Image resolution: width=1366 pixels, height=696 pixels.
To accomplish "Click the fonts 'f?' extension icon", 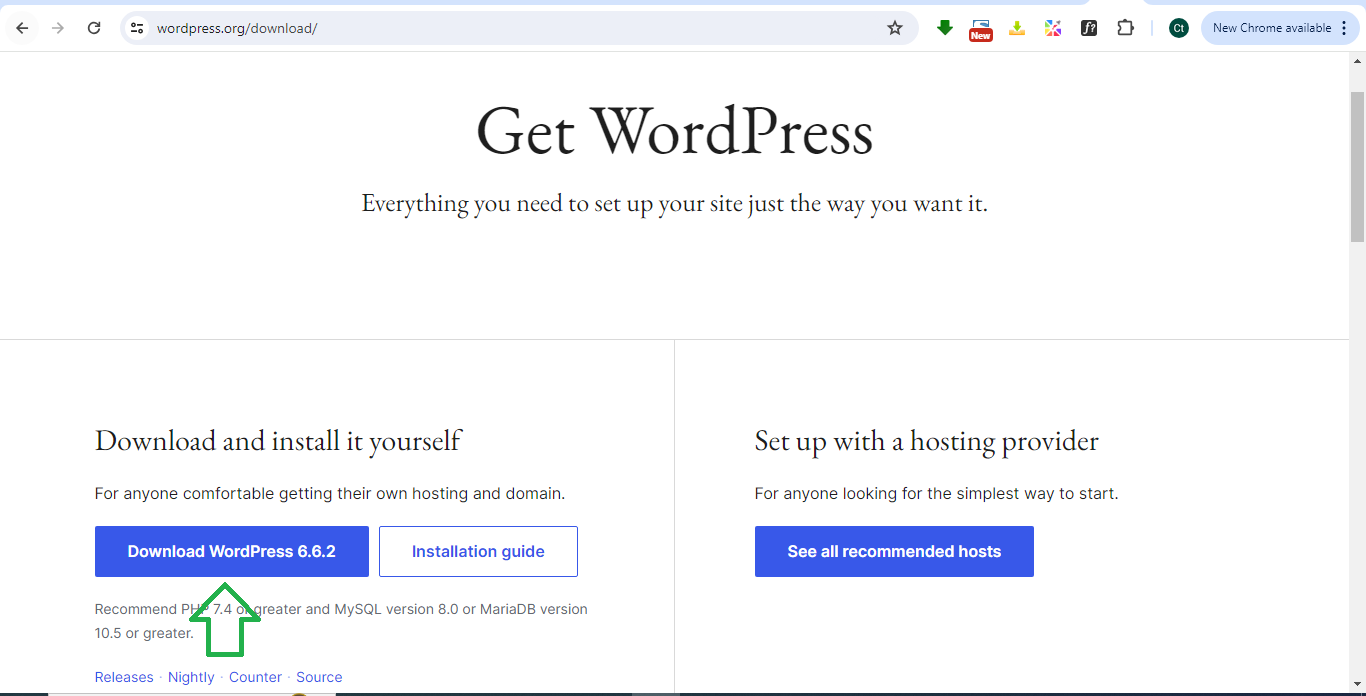I will pos(1089,28).
